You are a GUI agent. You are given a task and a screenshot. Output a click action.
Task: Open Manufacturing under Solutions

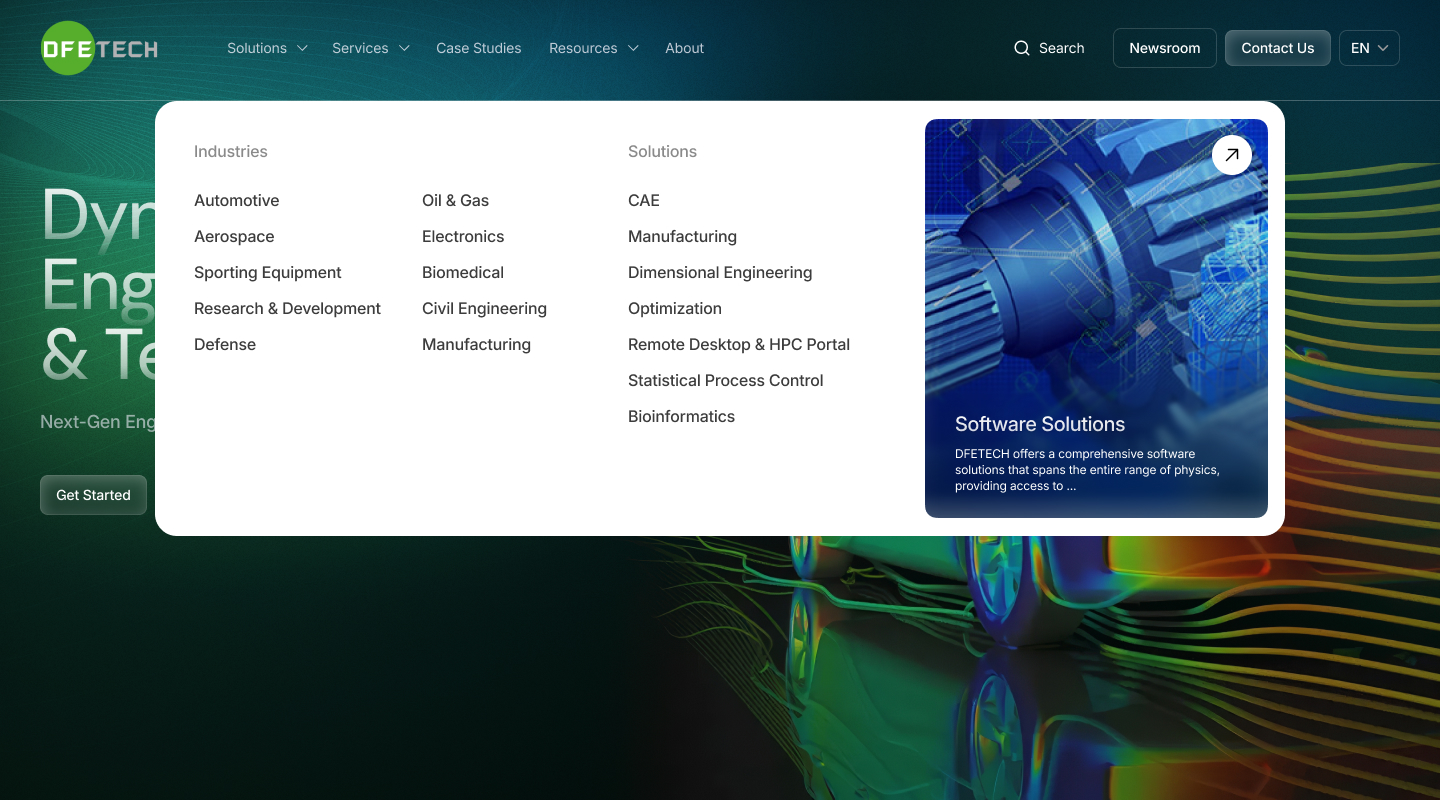click(x=683, y=236)
